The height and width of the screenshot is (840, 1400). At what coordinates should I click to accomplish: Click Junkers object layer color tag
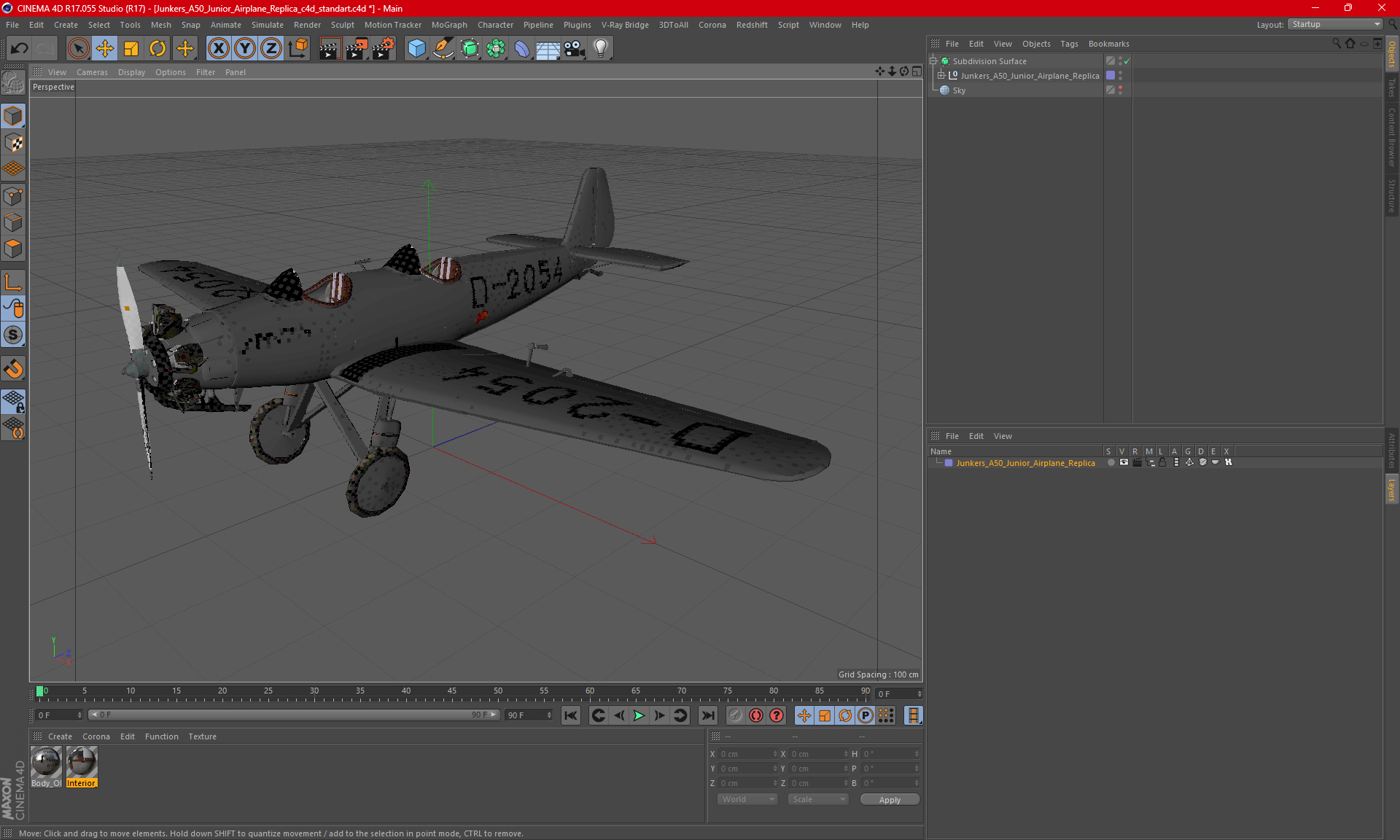(x=1111, y=75)
